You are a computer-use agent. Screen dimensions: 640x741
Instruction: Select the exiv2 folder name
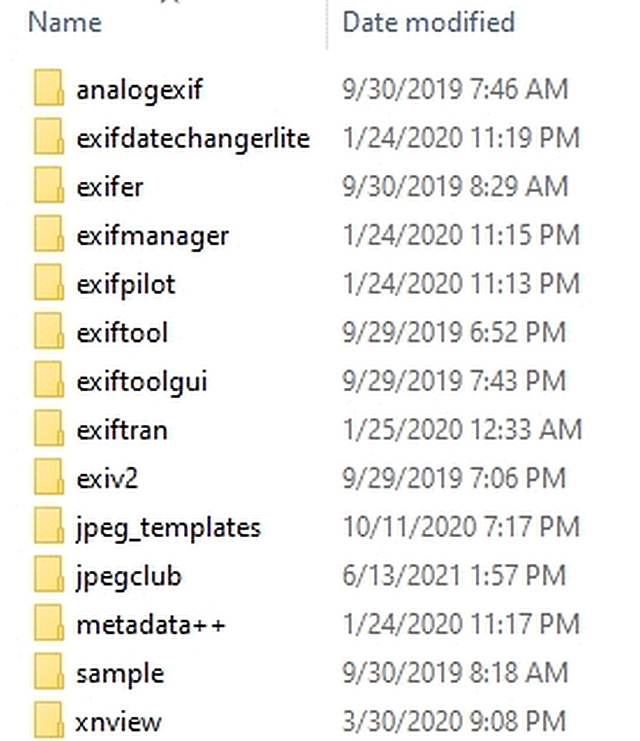[107, 478]
